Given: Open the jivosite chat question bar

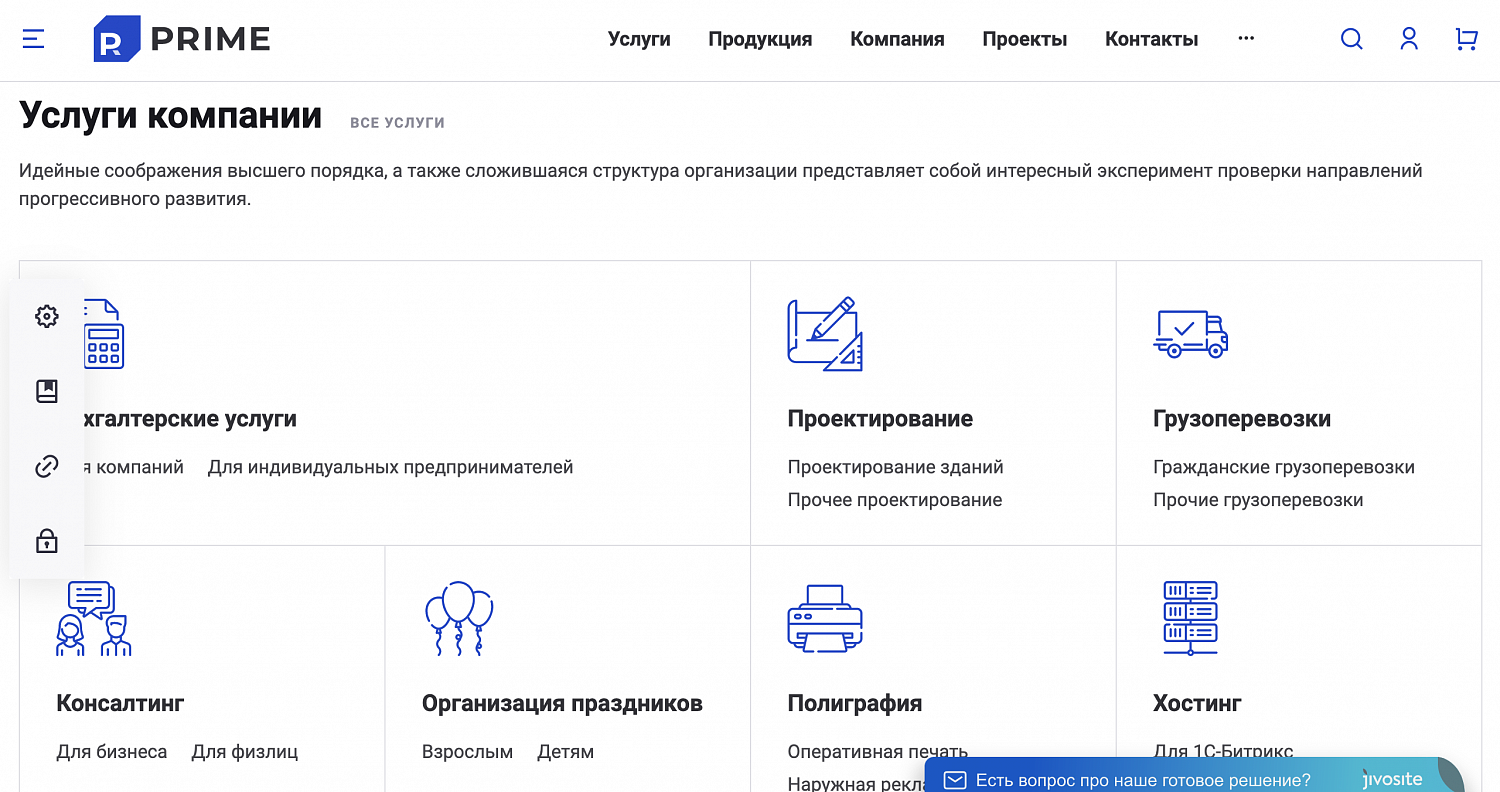Looking at the screenshot, I should click(x=1194, y=776).
